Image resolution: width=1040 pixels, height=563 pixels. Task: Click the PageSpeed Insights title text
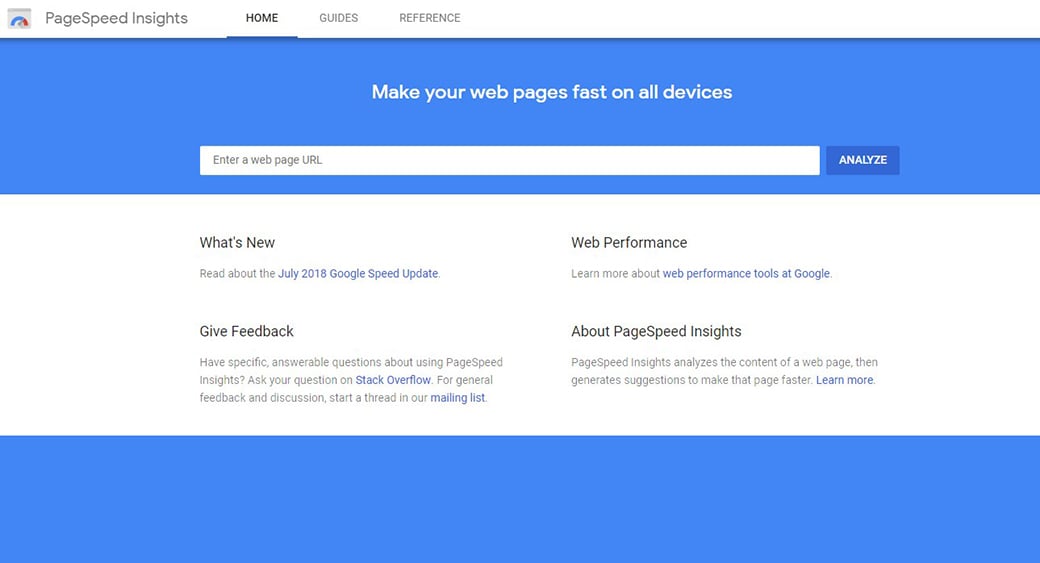tap(116, 18)
